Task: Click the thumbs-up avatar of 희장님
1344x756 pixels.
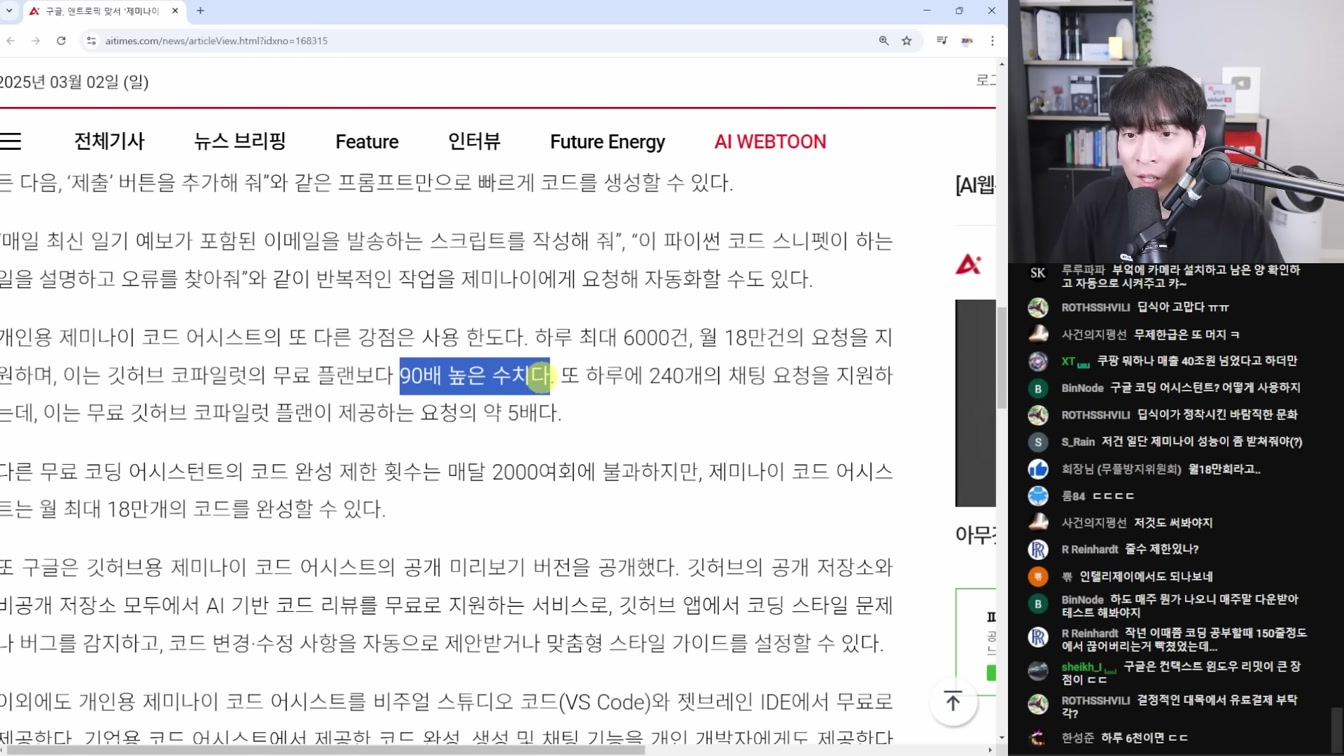Action: [1038, 469]
